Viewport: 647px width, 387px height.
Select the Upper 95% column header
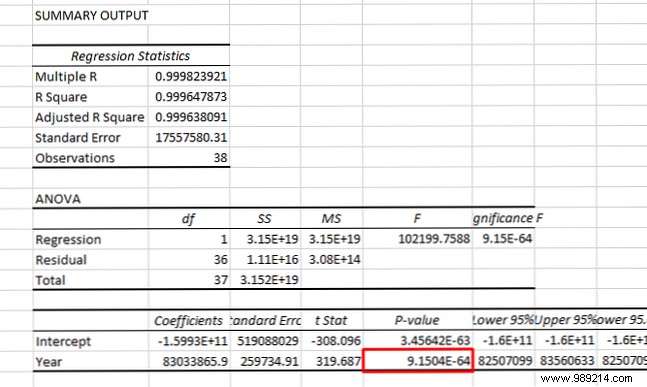565,320
